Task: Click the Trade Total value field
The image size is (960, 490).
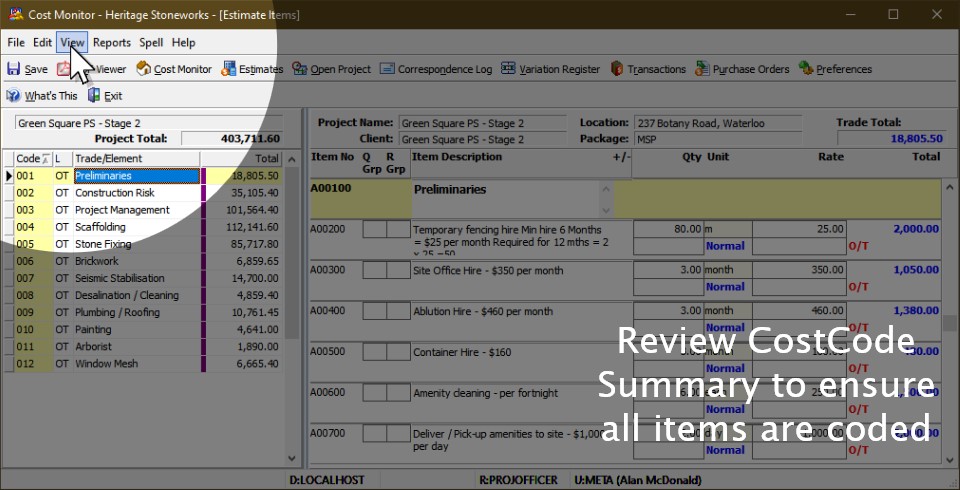Action: (x=891, y=138)
